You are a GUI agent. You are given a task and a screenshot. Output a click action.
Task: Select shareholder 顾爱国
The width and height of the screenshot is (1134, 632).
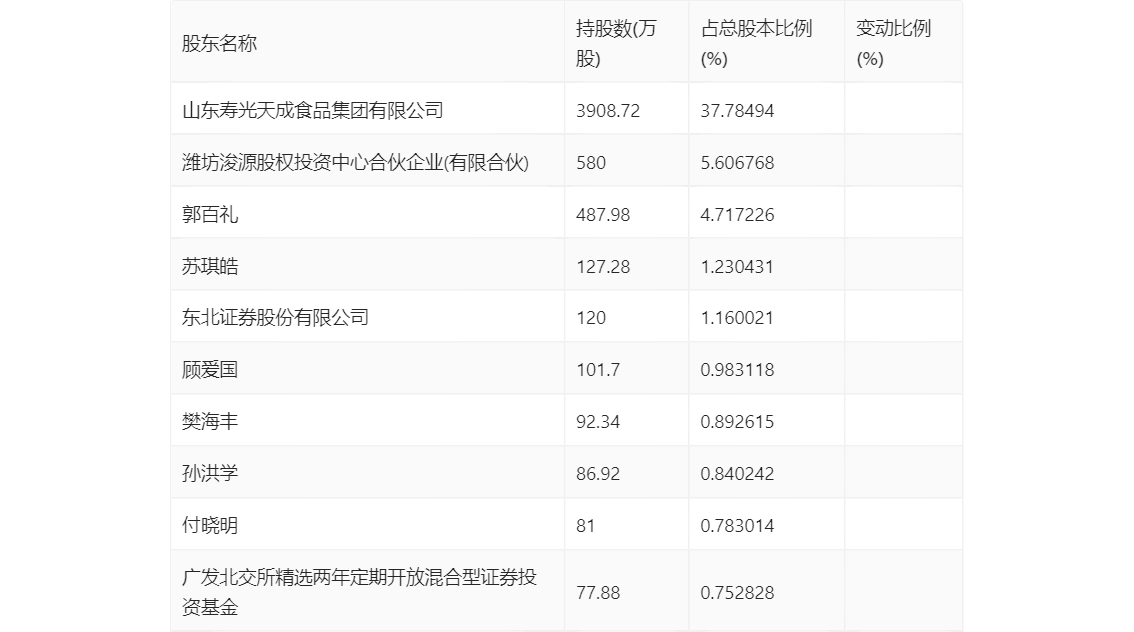coord(210,370)
